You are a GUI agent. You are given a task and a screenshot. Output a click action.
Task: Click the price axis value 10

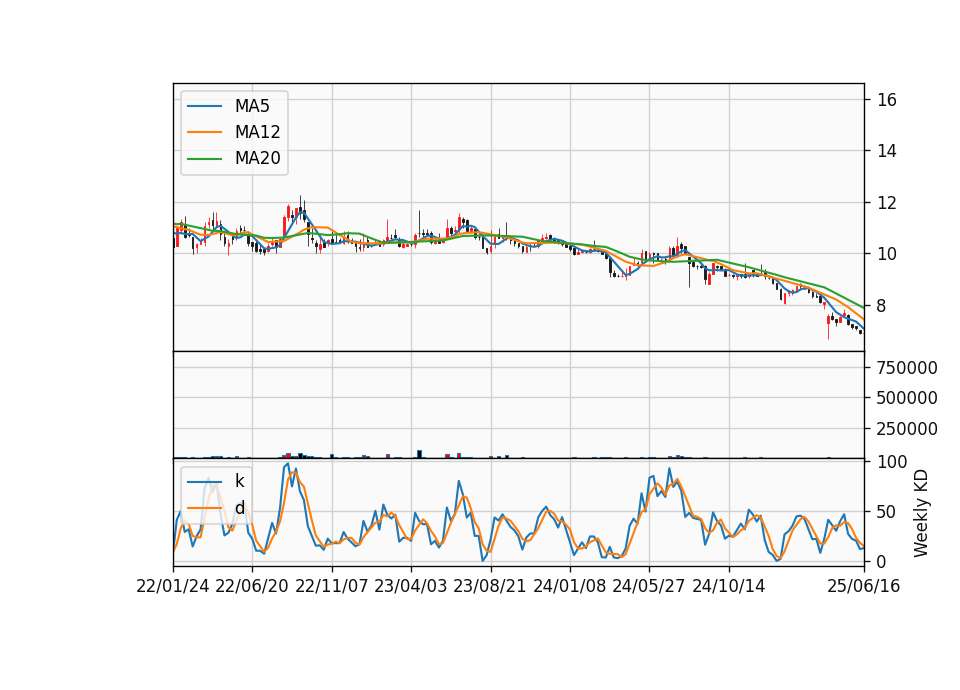coord(887,254)
